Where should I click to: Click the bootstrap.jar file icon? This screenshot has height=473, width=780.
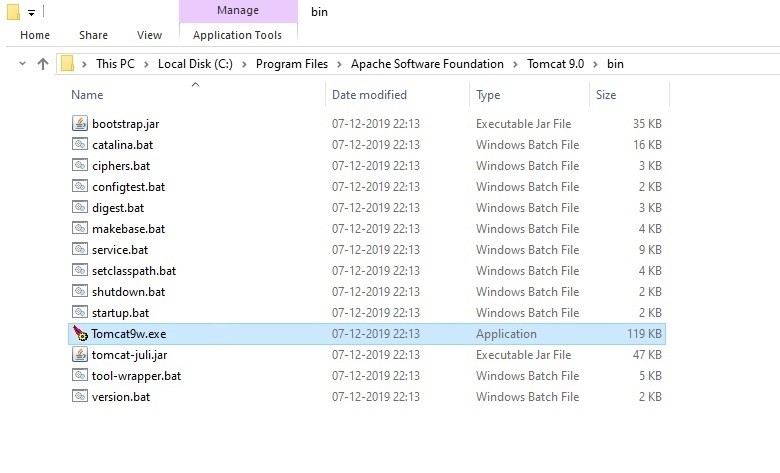tap(80, 123)
